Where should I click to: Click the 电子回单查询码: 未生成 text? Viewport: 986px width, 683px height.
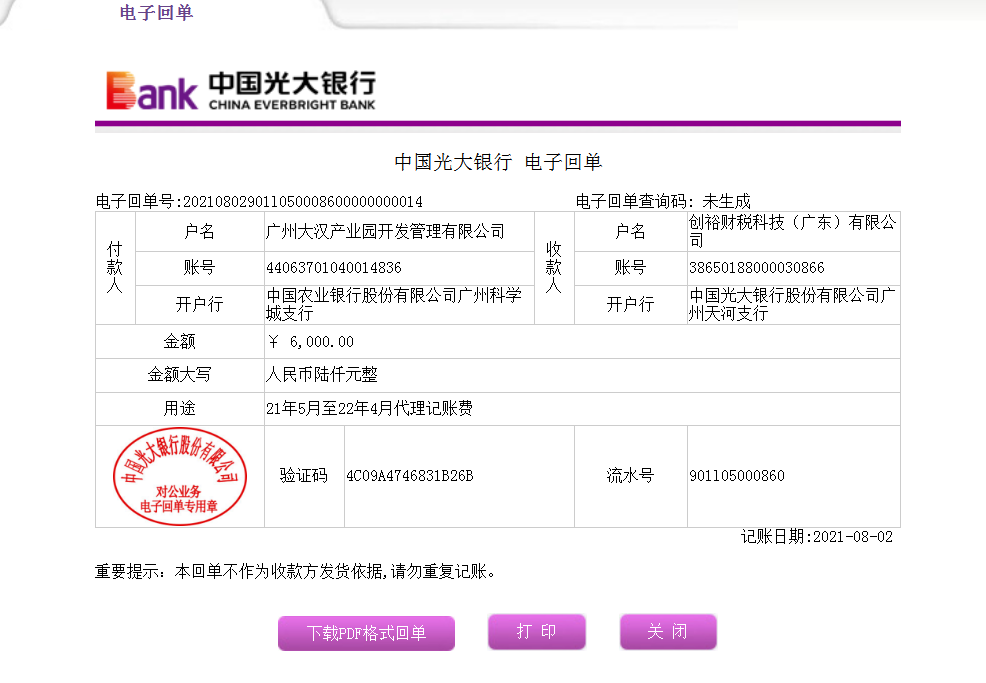tap(663, 202)
